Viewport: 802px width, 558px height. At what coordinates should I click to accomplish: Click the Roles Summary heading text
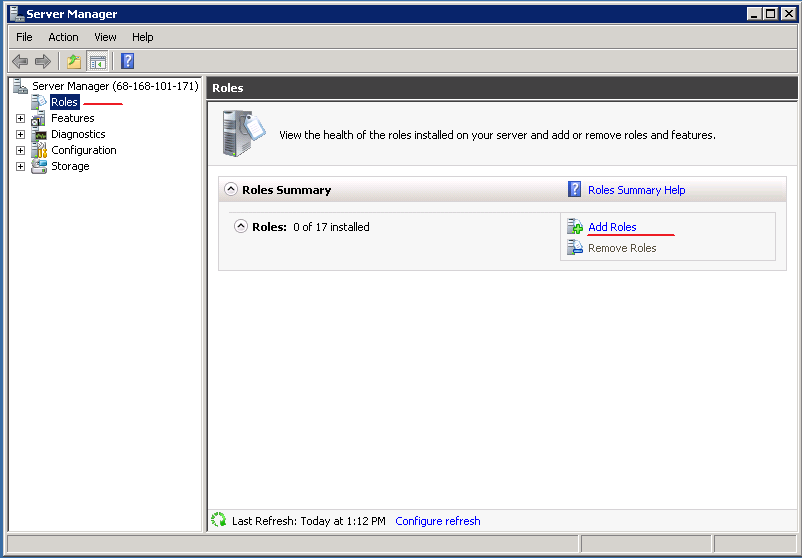[x=286, y=190]
